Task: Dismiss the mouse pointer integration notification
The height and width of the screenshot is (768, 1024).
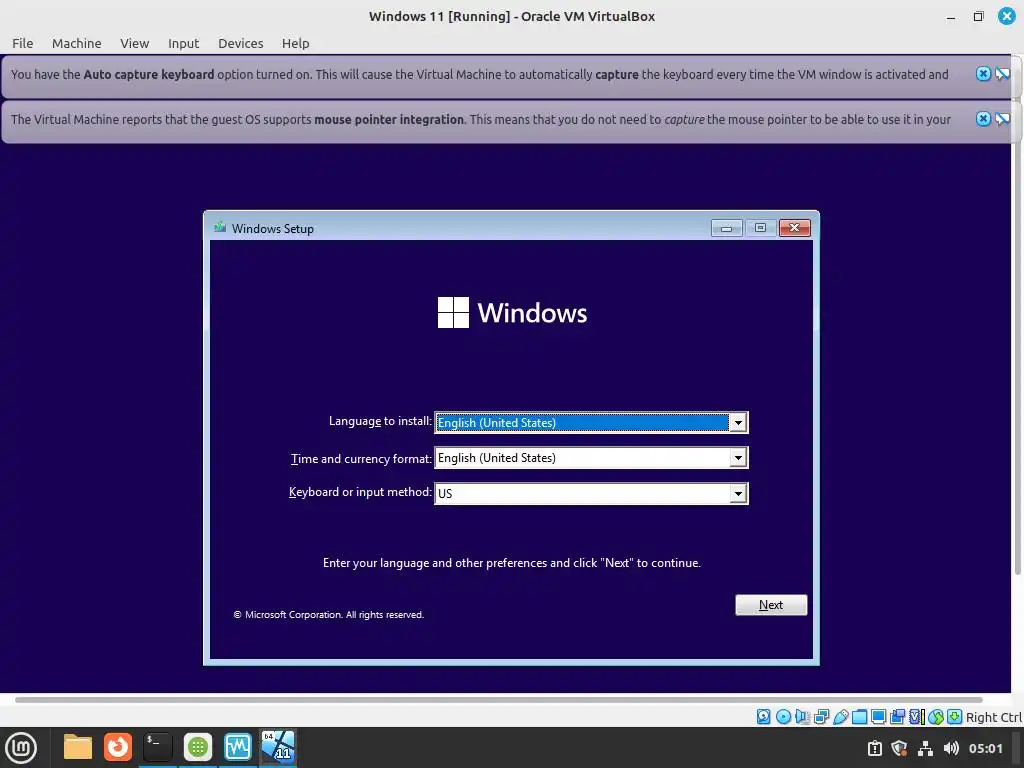Action: coord(983,118)
